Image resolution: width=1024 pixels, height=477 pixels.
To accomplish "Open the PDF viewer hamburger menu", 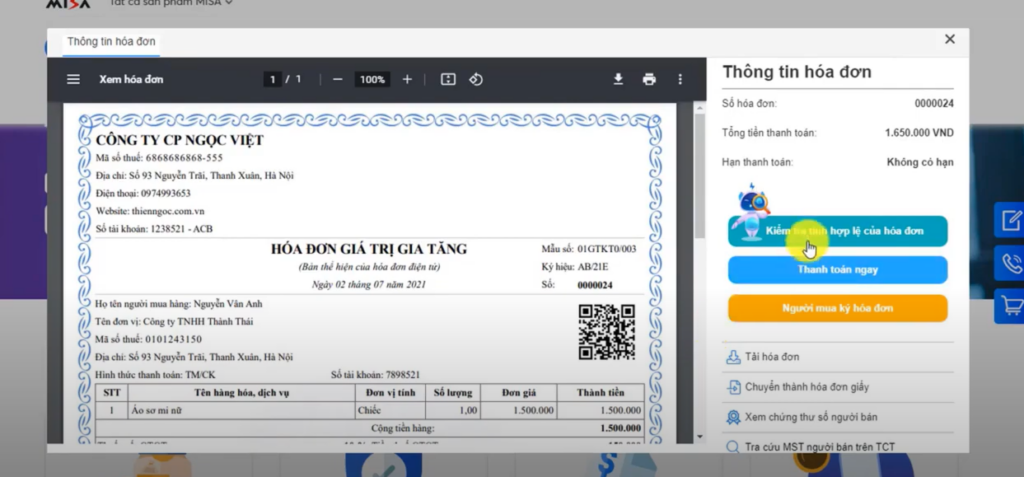I will (73, 79).
